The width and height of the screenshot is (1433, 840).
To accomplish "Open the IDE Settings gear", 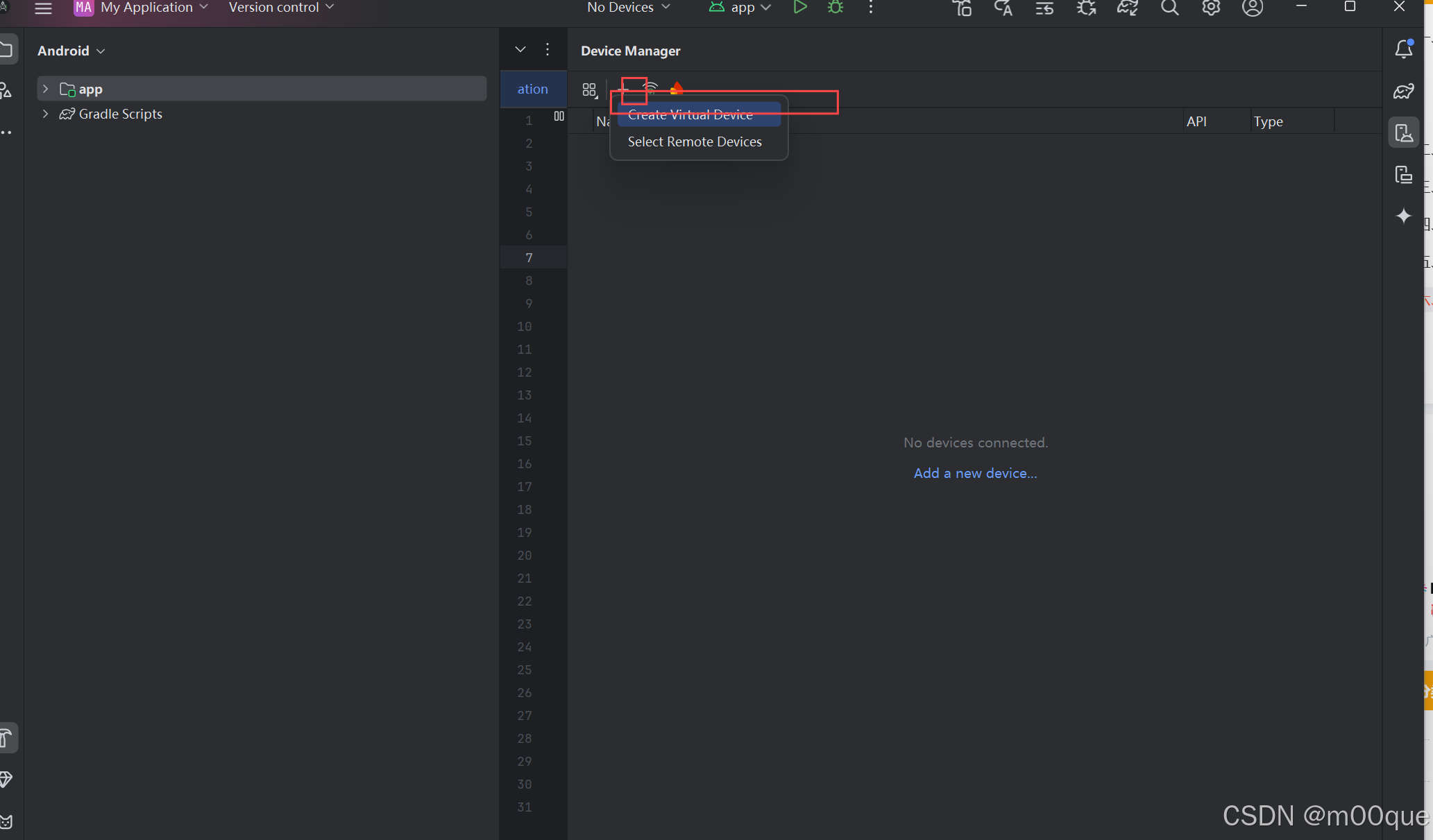I will click(1210, 8).
